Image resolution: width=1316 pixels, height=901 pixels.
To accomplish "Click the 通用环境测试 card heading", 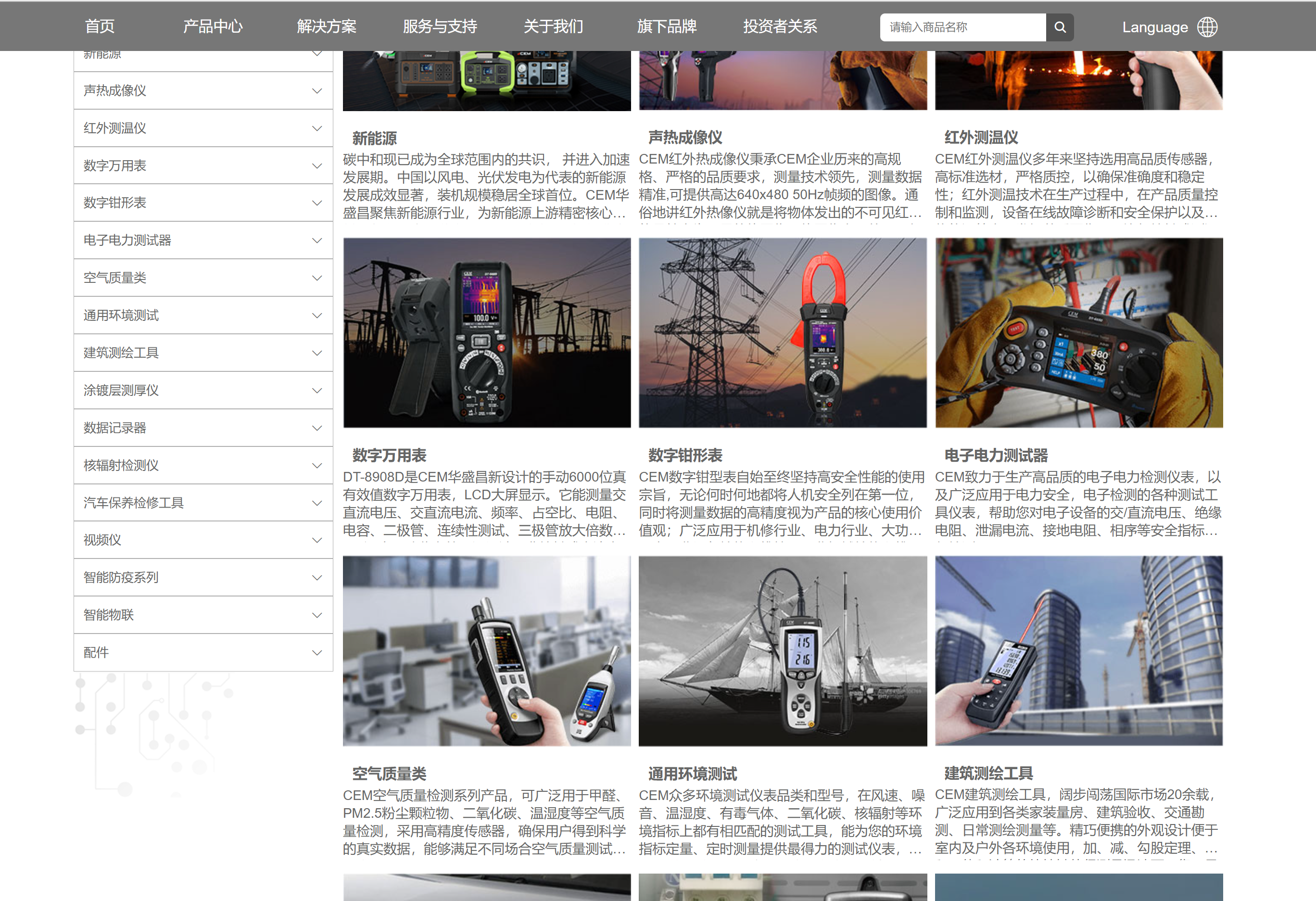I will click(x=693, y=774).
